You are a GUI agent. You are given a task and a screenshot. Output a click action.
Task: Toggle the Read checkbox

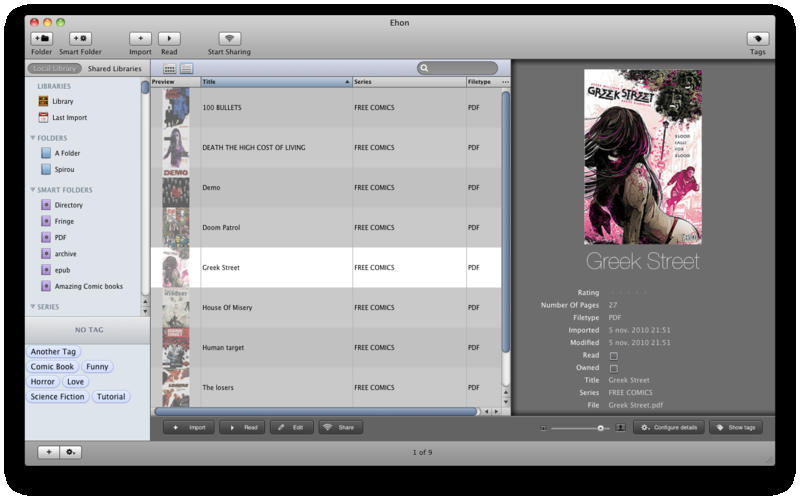tap(614, 356)
